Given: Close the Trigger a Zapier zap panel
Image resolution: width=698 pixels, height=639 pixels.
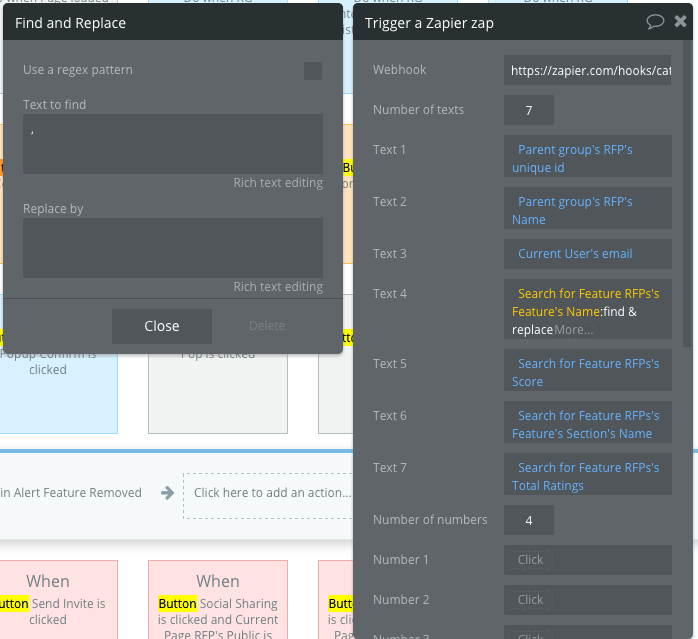Looking at the screenshot, I should tap(680, 21).
